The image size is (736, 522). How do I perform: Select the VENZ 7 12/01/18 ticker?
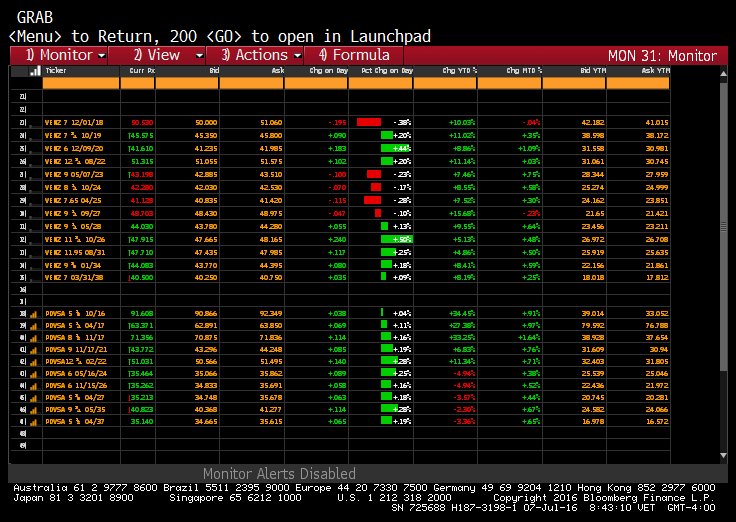point(74,123)
